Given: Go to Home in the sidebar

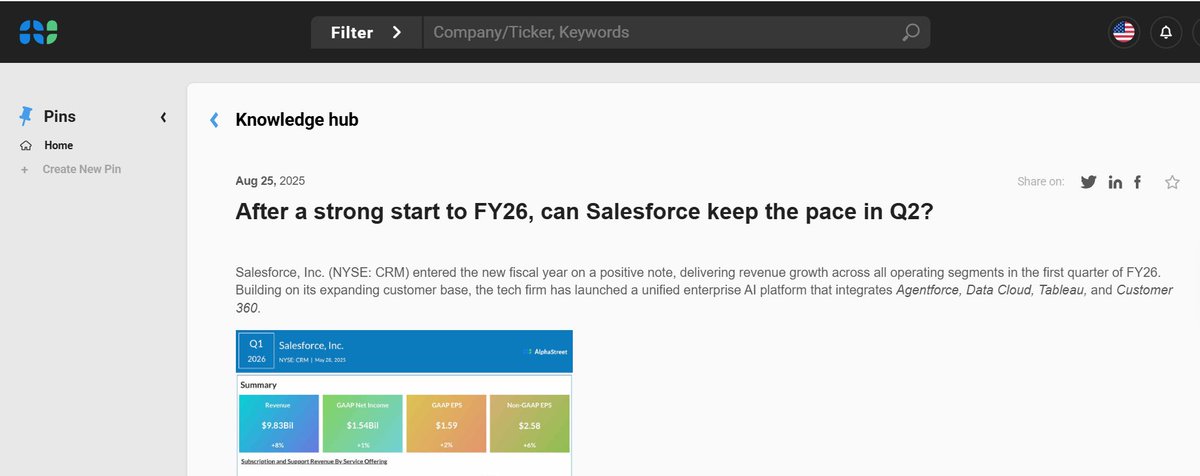Looking at the screenshot, I should [x=58, y=146].
